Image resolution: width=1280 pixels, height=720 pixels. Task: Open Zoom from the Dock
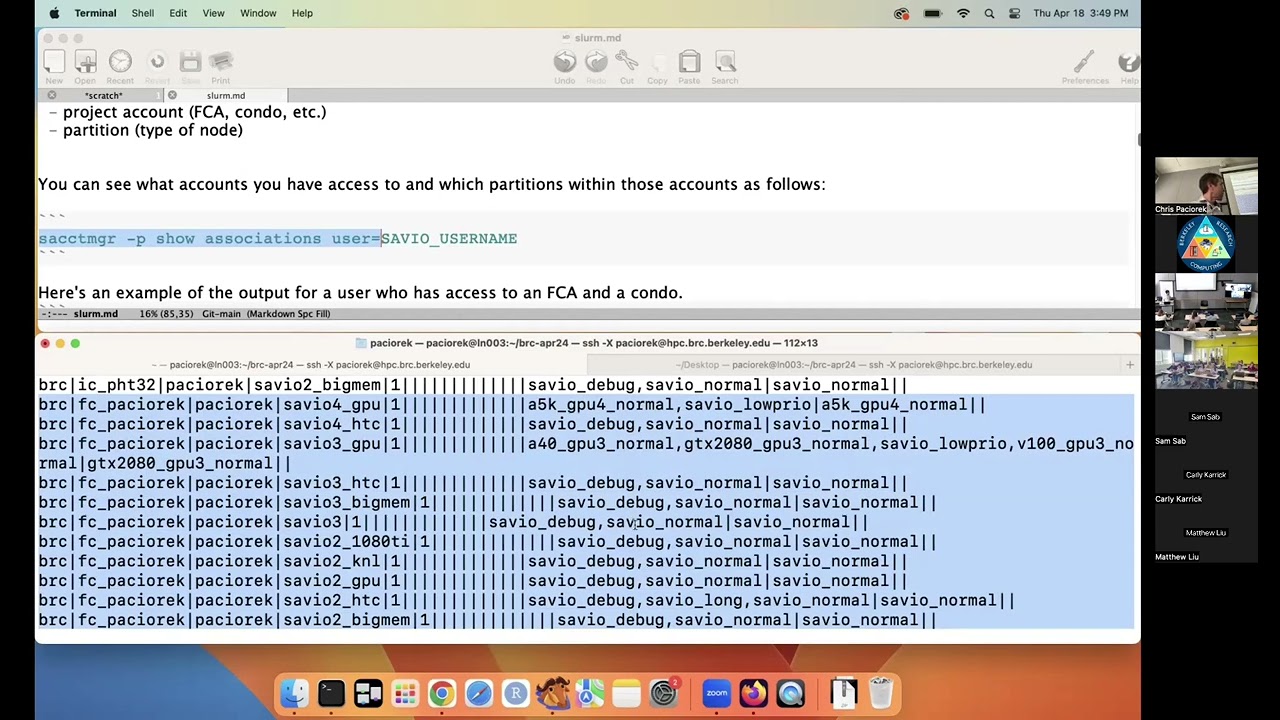coord(716,693)
